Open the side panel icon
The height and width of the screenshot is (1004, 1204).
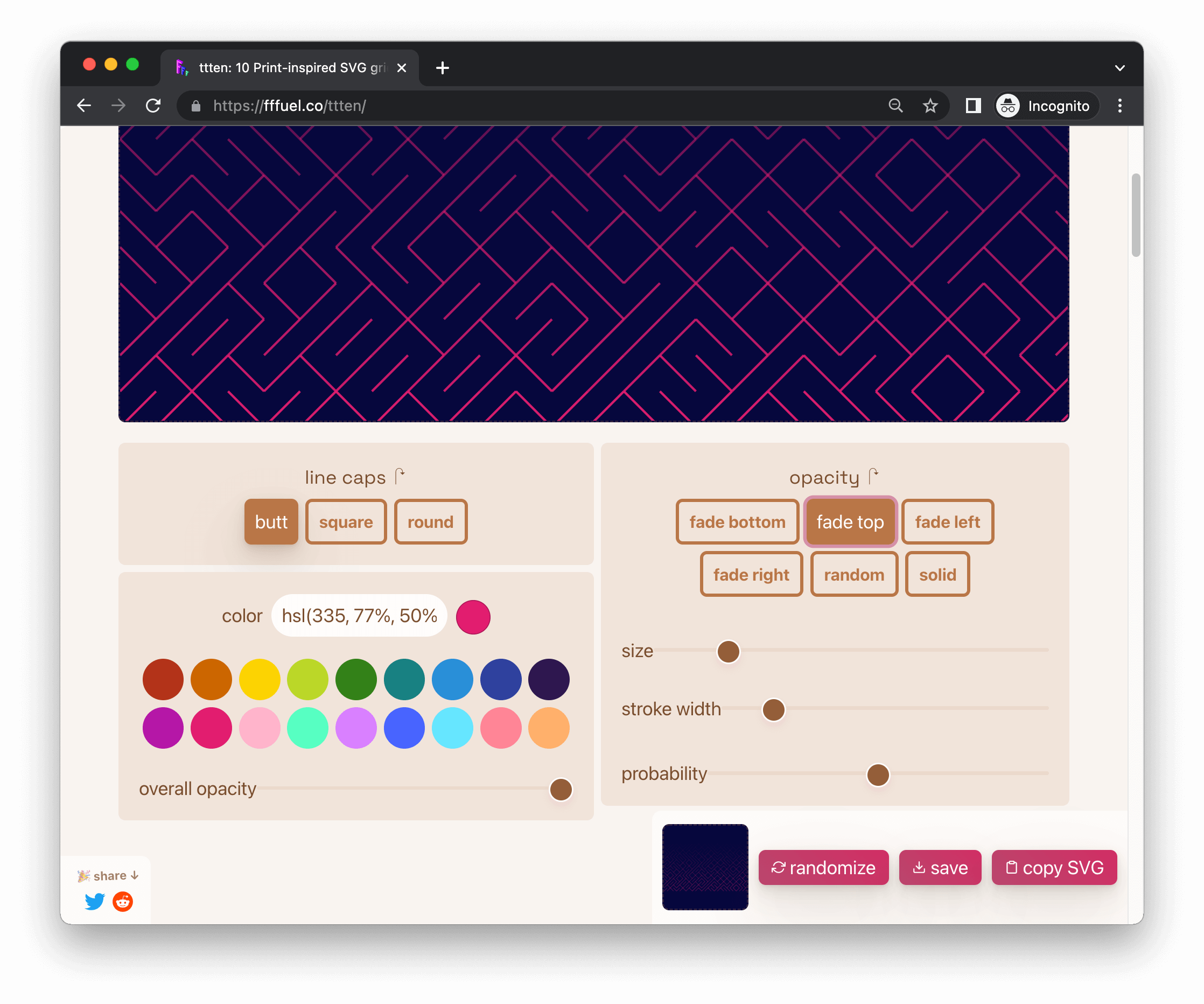(973, 106)
